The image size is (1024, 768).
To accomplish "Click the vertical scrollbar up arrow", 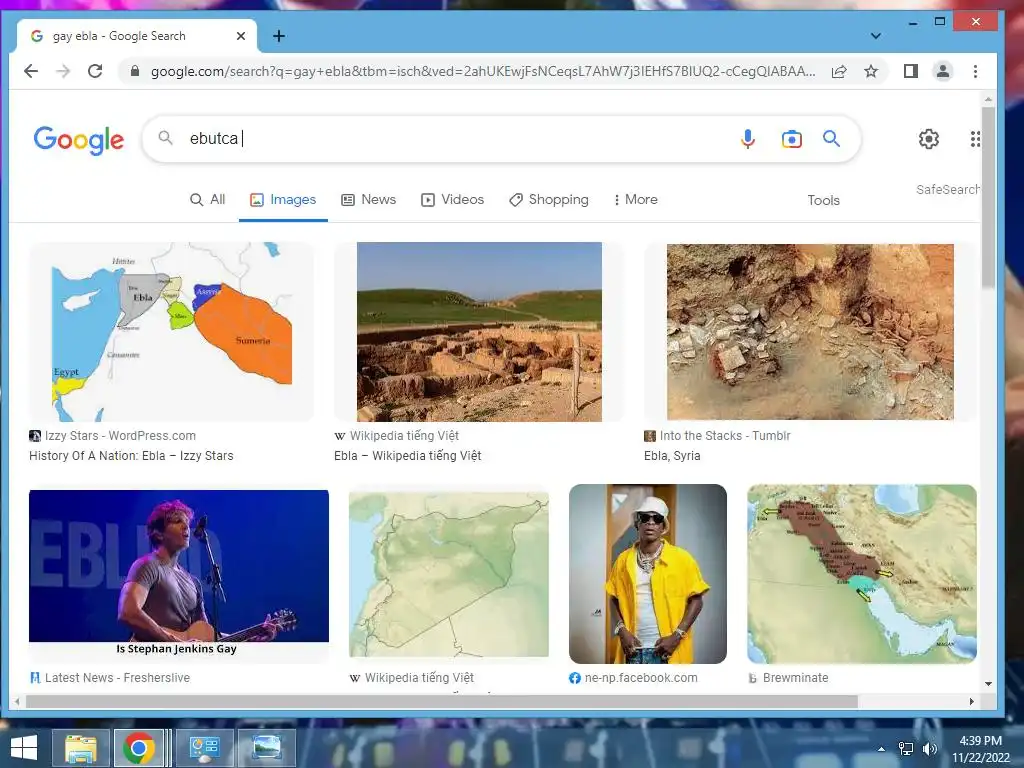I will point(988,99).
